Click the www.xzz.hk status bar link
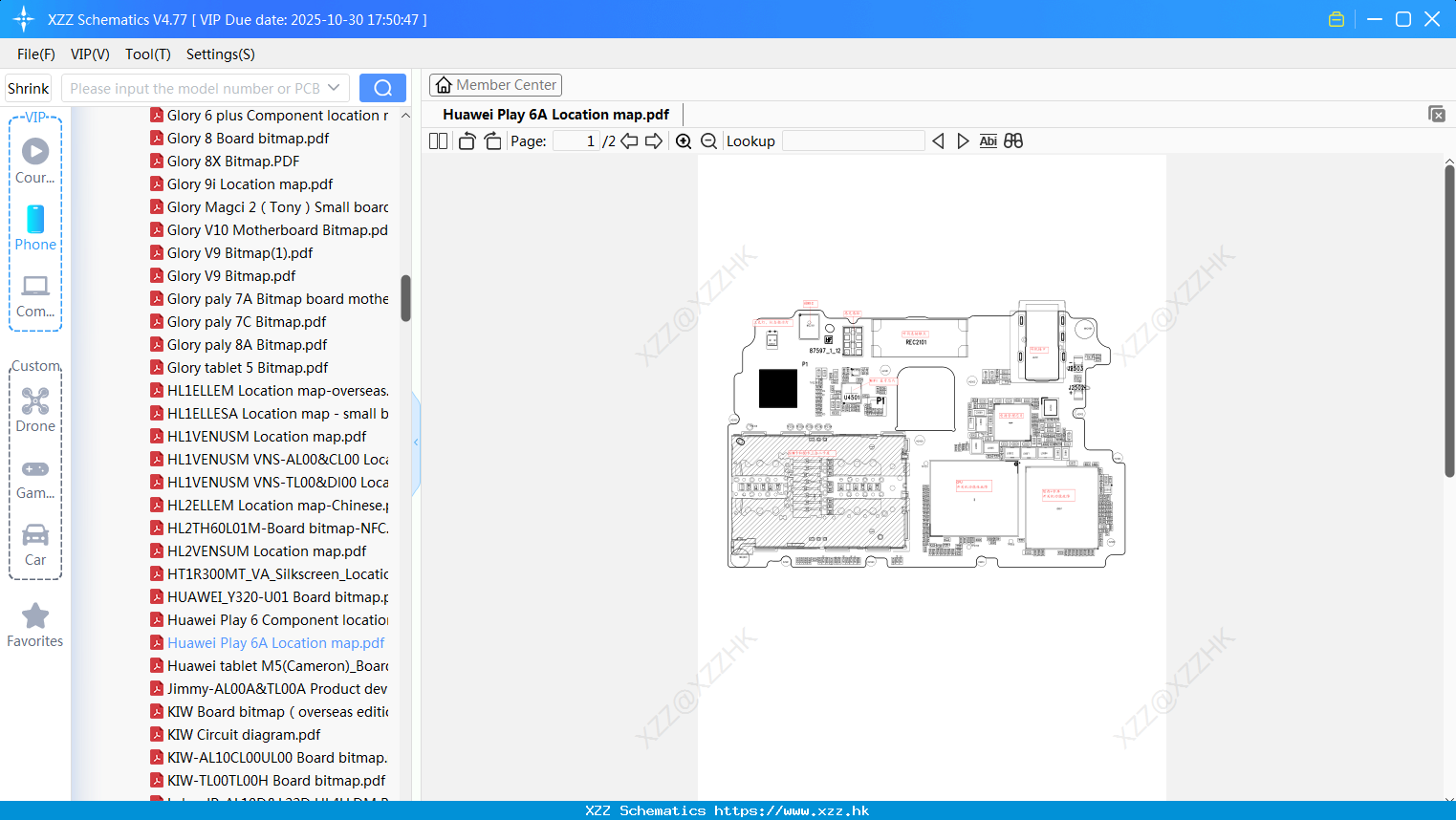The height and width of the screenshot is (820, 1456). (x=792, y=810)
